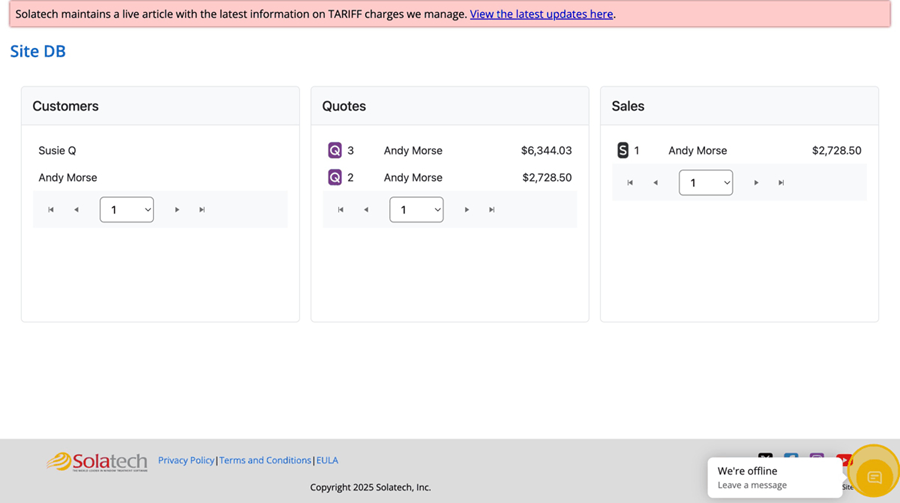This screenshot has width=900, height=503.
Task: Go to first page of Customers list
Action: 51,210
